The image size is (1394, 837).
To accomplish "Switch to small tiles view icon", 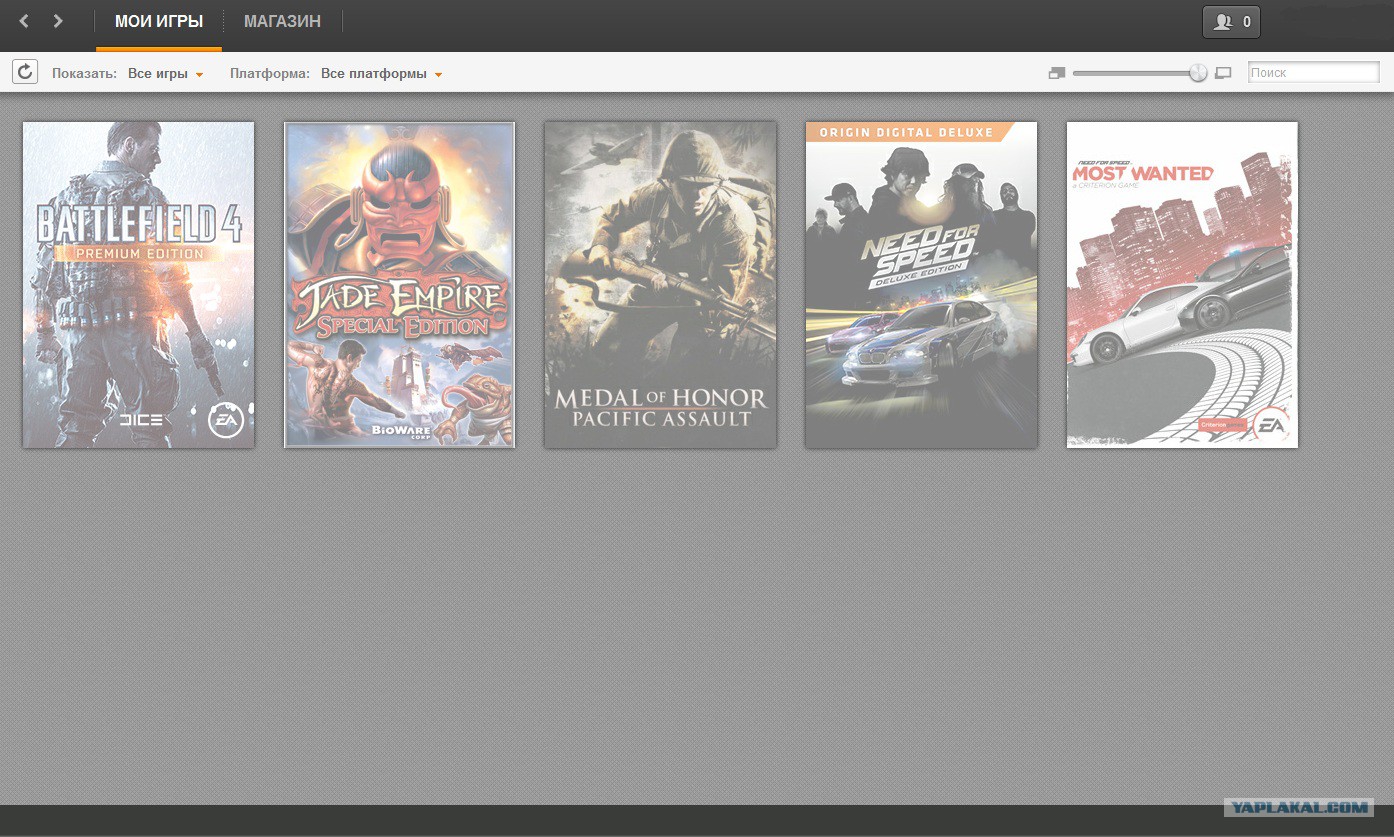I will click(1057, 73).
